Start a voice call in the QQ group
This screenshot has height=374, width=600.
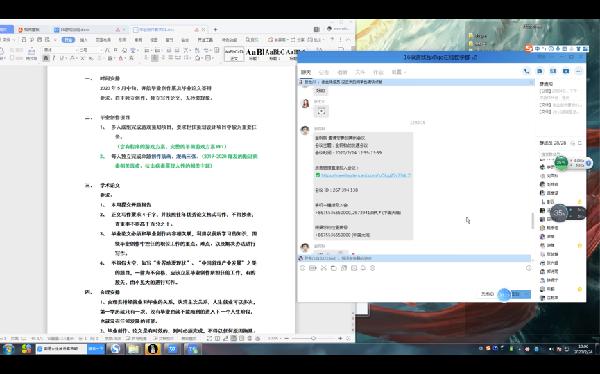click(527, 71)
